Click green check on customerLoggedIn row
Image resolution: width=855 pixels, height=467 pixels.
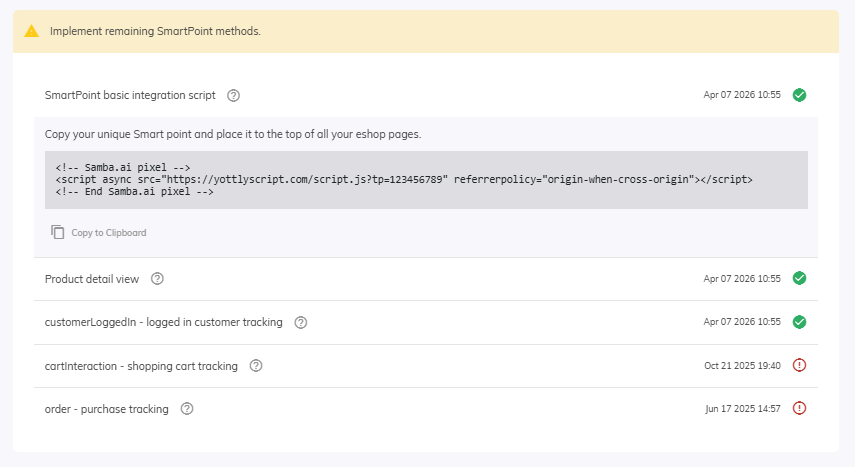coord(799,322)
